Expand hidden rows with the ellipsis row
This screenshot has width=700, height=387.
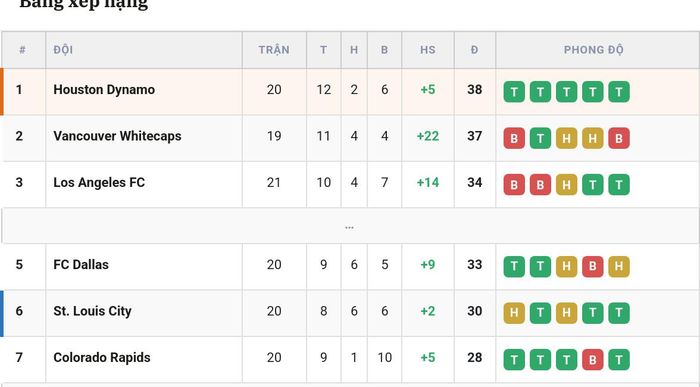(350, 226)
